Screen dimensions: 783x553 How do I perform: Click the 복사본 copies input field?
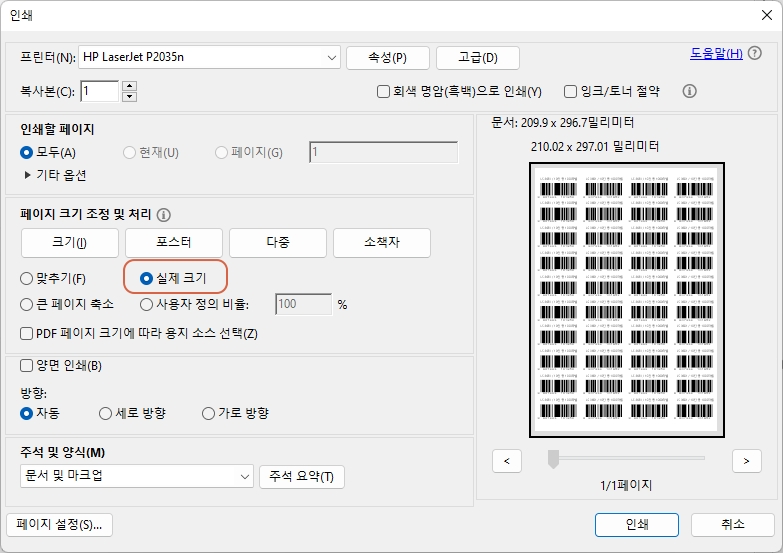click(x=99, y=91)
